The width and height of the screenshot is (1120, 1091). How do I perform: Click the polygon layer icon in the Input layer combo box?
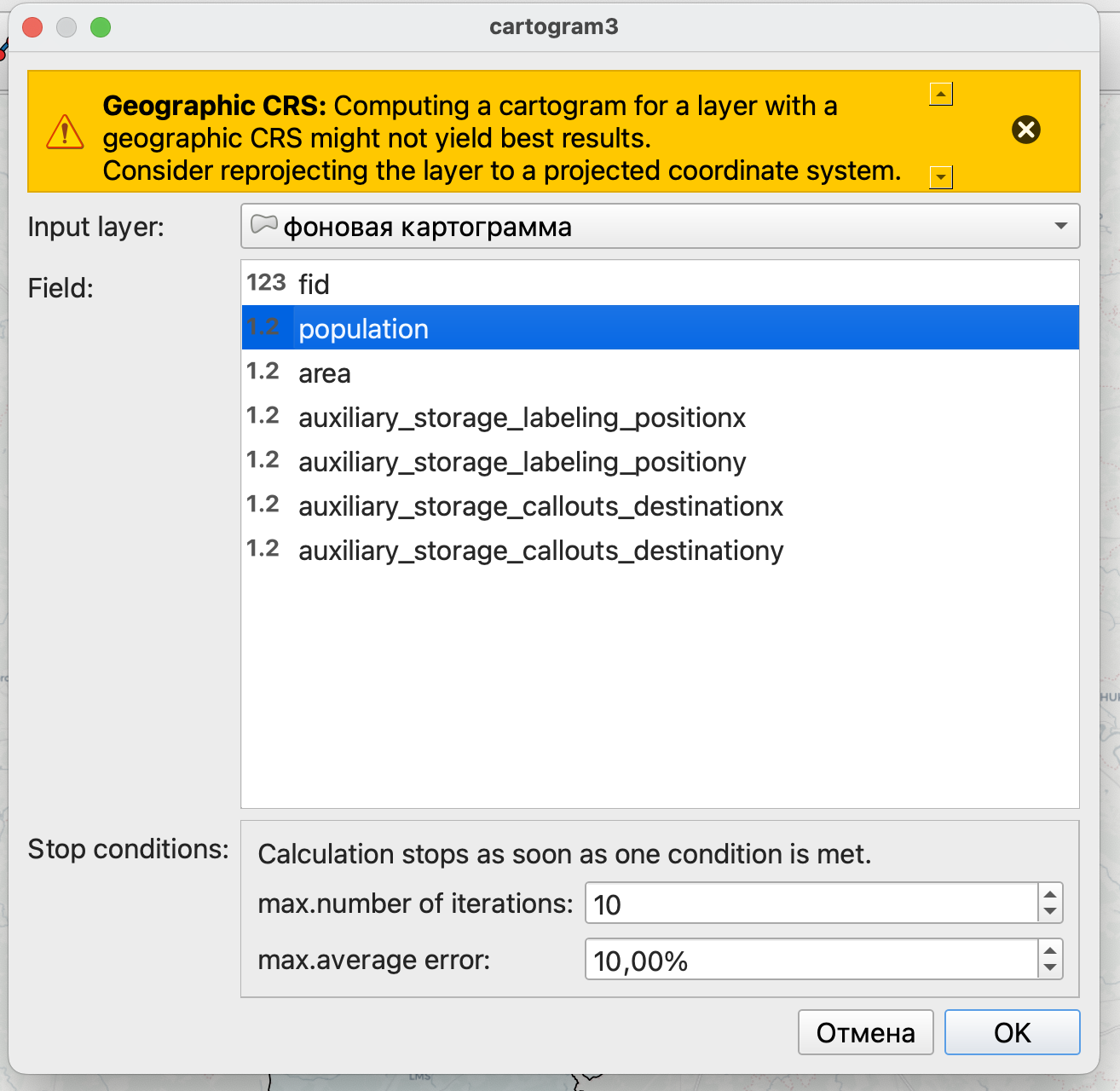click(263, 225)
